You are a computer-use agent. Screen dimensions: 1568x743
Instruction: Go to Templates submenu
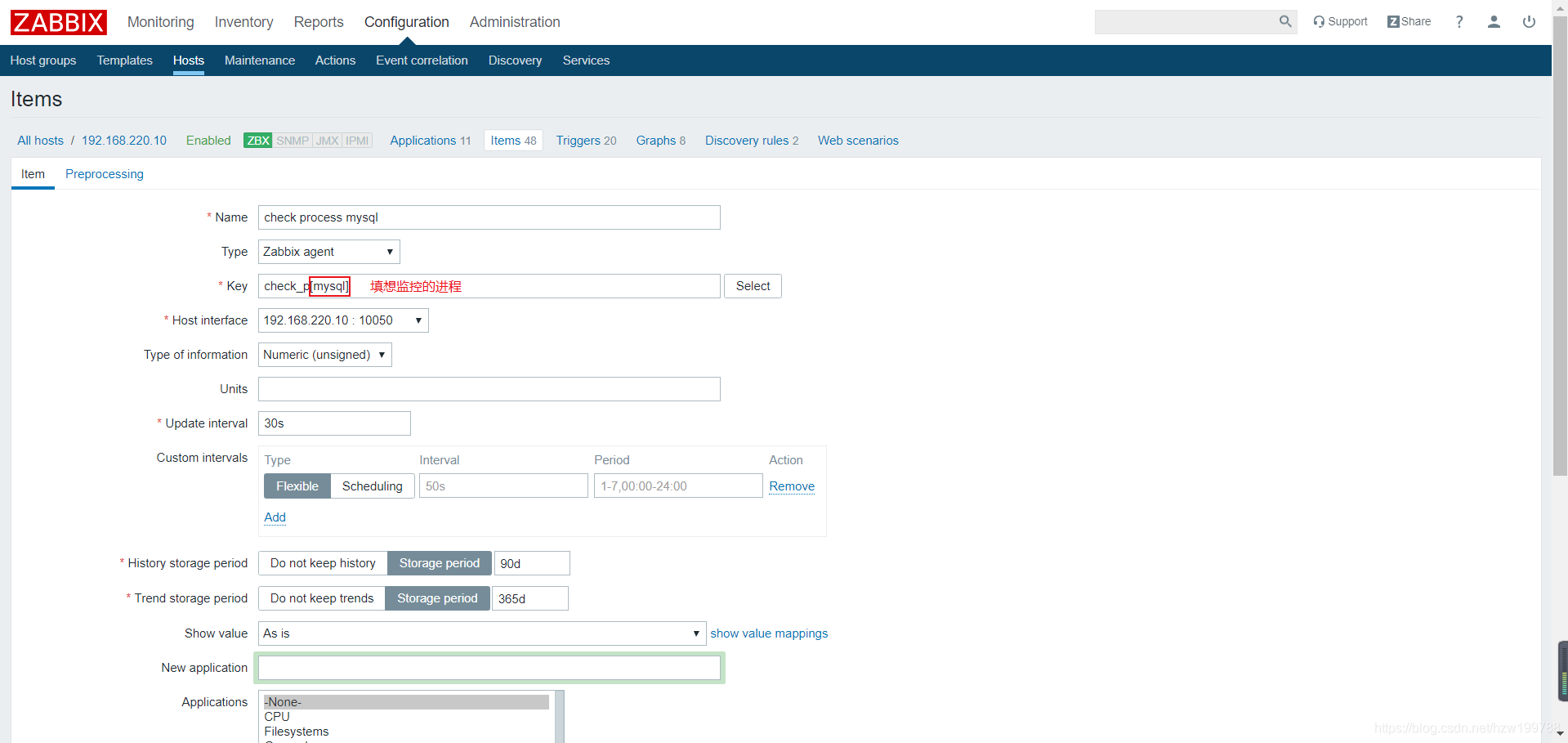pos(125,60)
